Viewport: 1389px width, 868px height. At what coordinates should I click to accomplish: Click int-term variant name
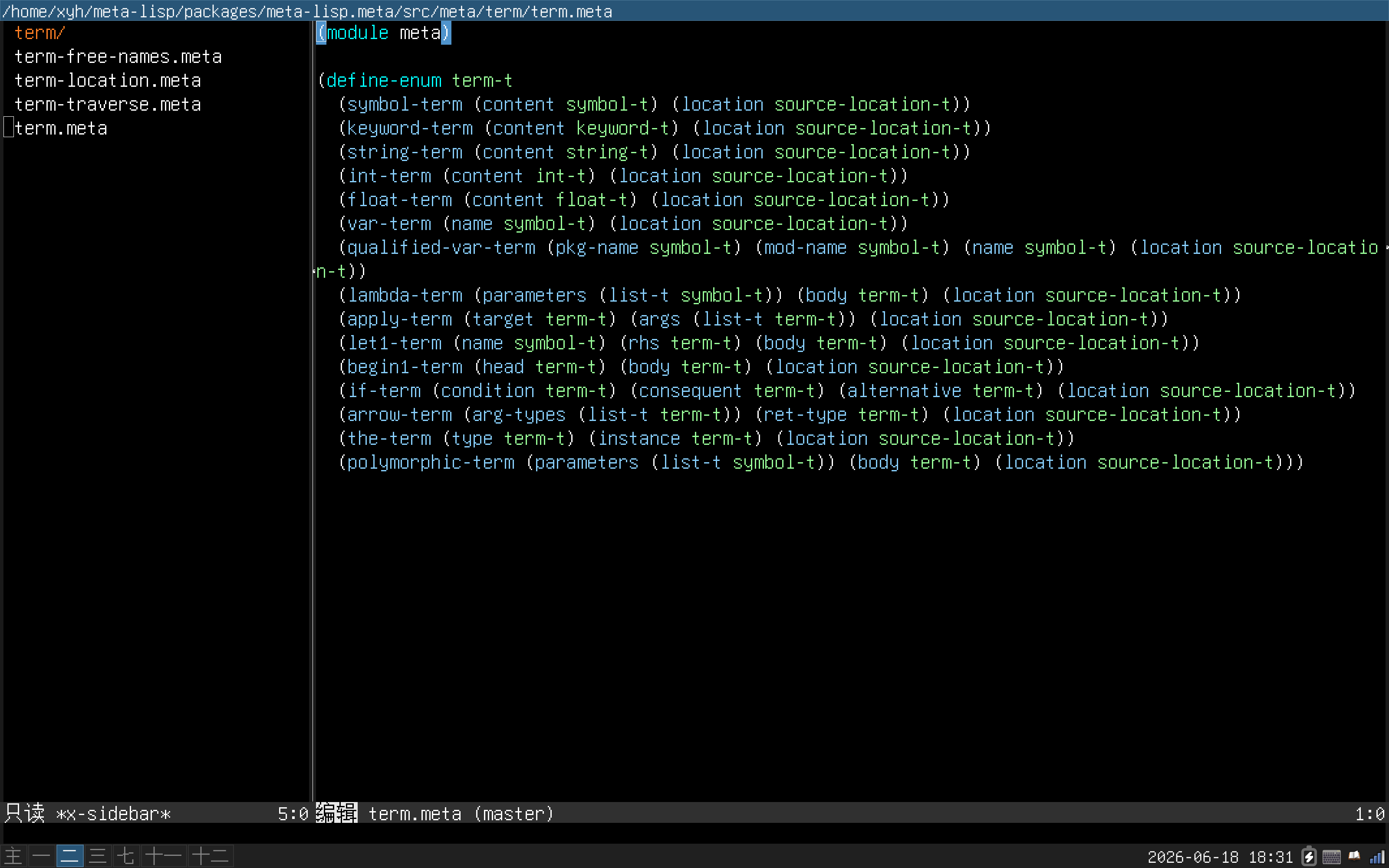[x=389, y=176]
